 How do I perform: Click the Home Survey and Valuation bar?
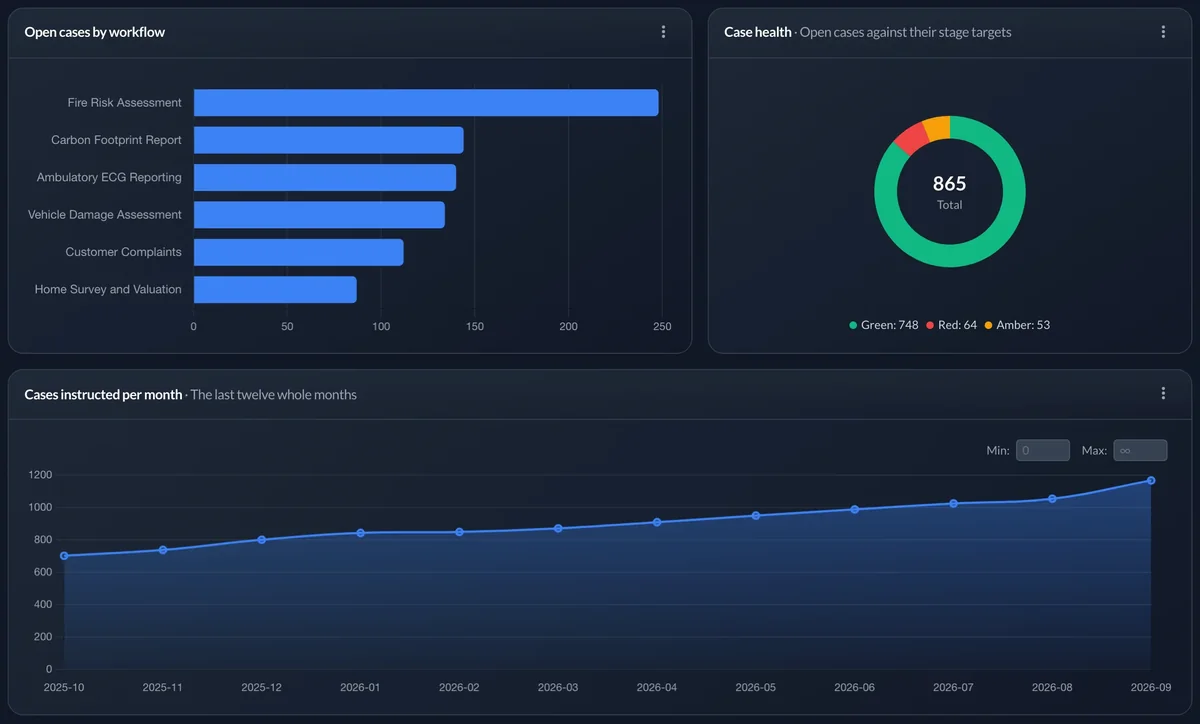click(275, 289)
